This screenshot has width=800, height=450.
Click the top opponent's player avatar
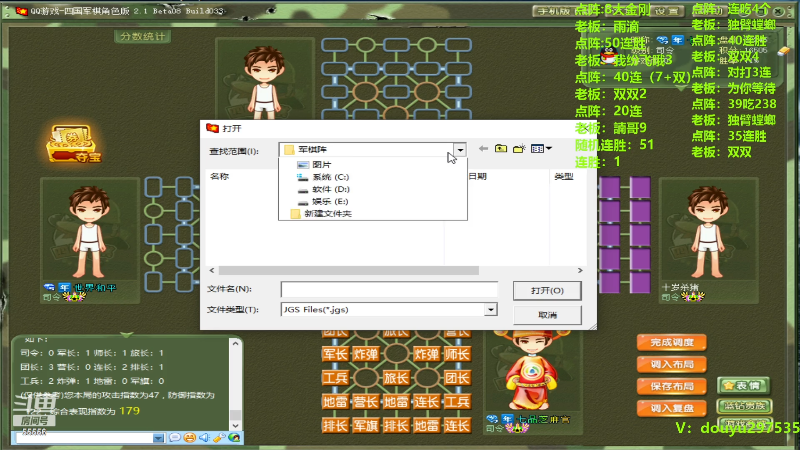264,81
